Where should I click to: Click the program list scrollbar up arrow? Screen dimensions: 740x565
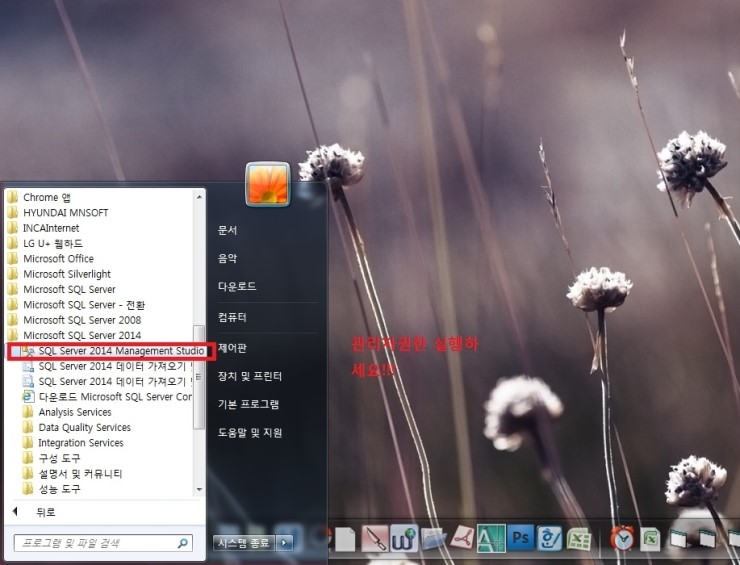[x=199, y=196]
